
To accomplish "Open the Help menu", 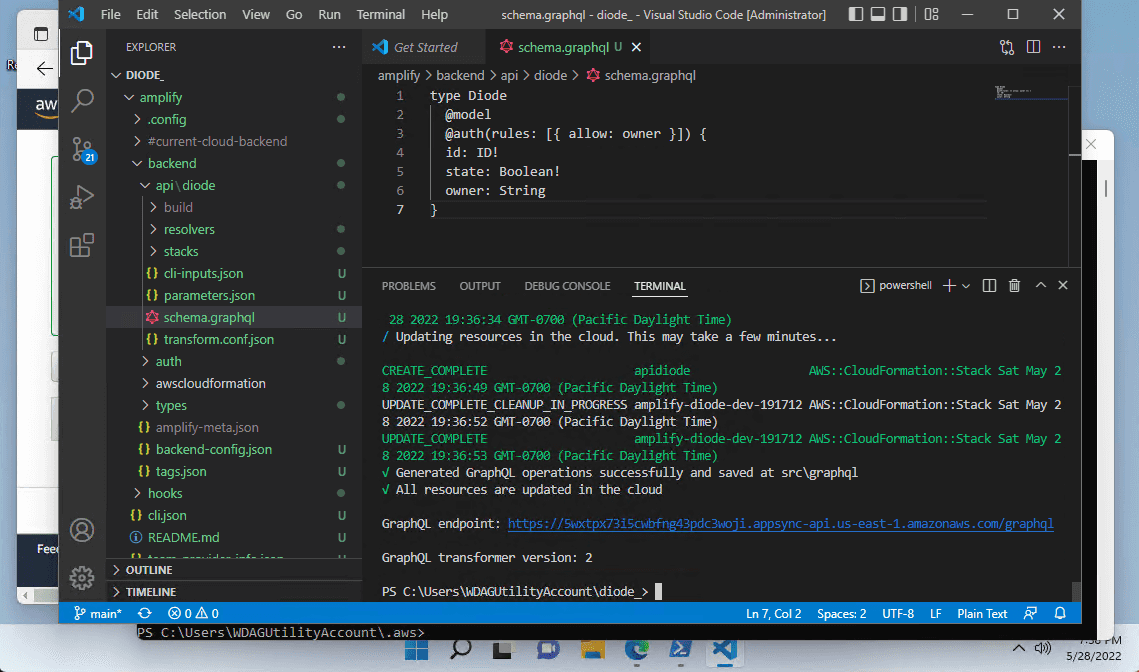I will tap(434, 15).
